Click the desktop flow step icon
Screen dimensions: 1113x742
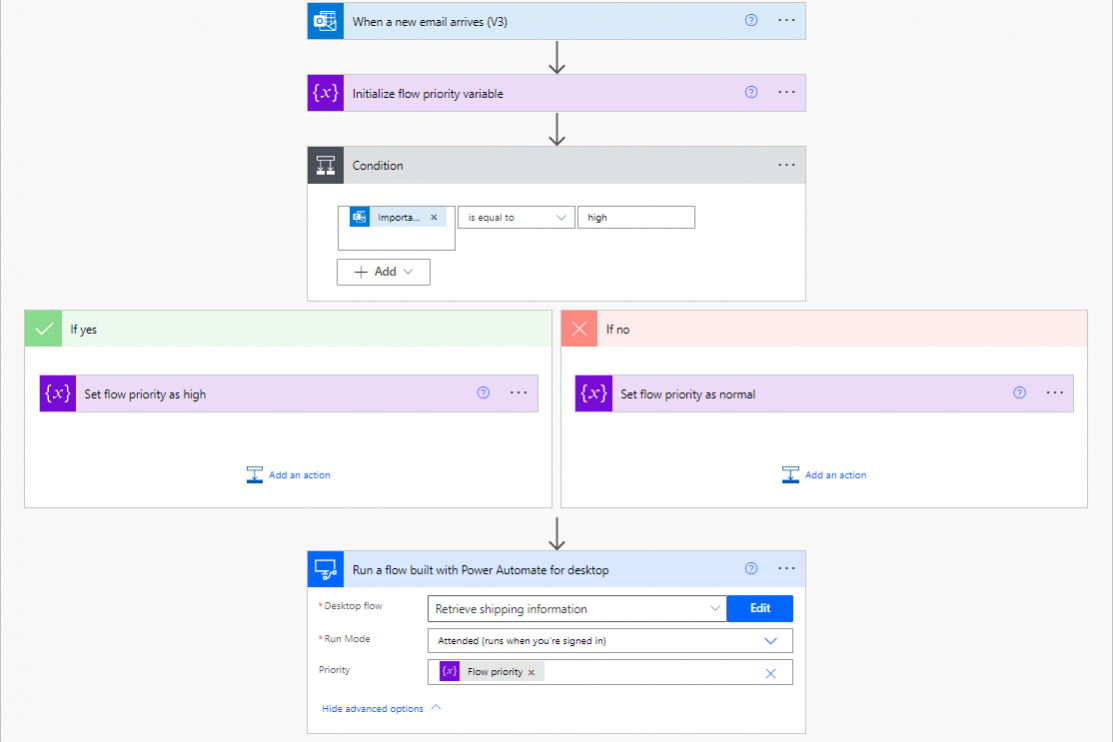point(325,570)
